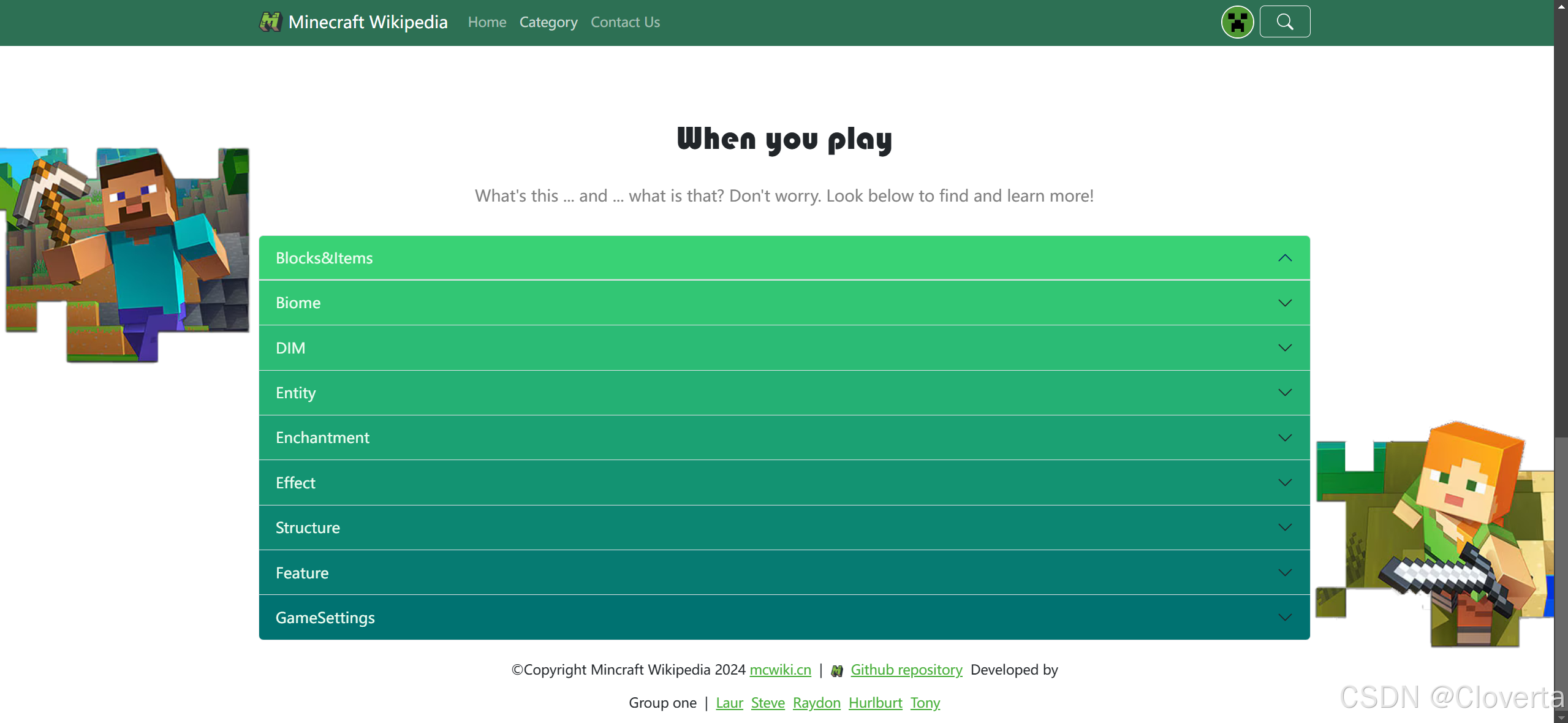Viewport: 1568px width, 723px height.
Task: Click the Biome accordion label
Action: click(298, 303)
